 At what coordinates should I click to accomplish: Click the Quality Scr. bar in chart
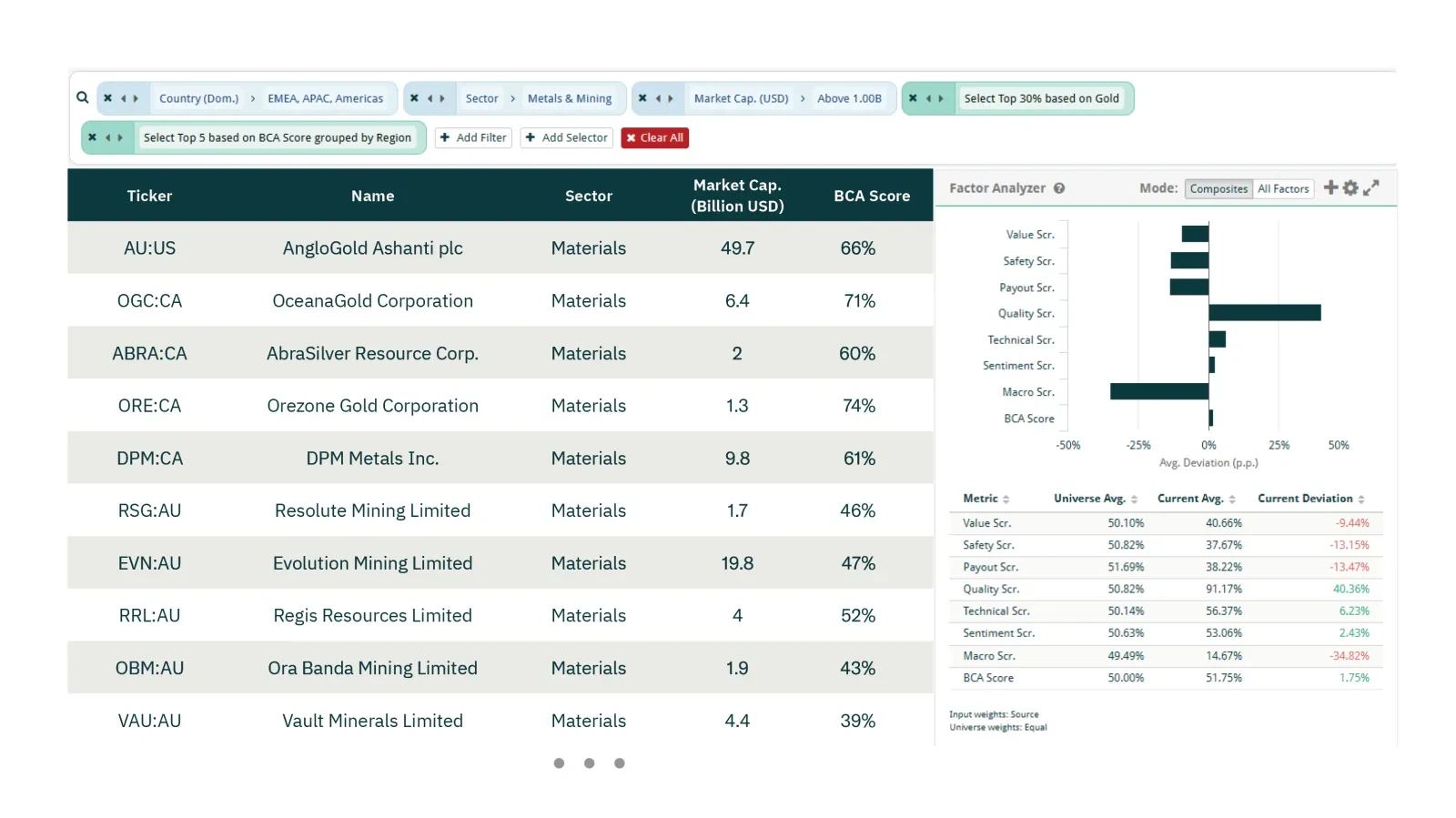(x=1265, y=313)
